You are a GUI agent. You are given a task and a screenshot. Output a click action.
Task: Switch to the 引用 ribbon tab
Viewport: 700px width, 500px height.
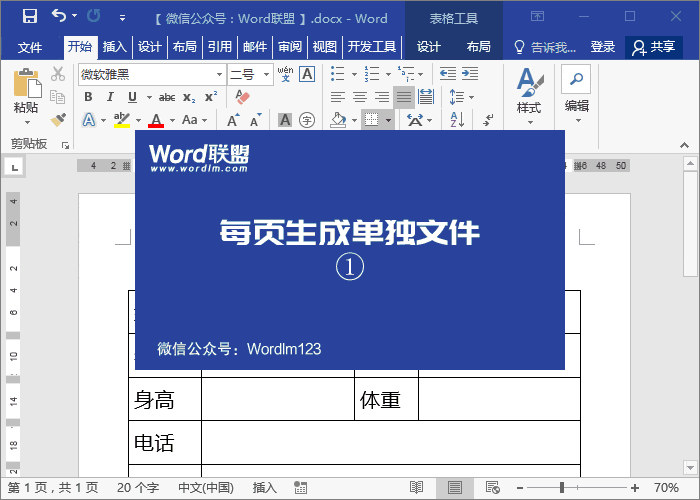220,46
